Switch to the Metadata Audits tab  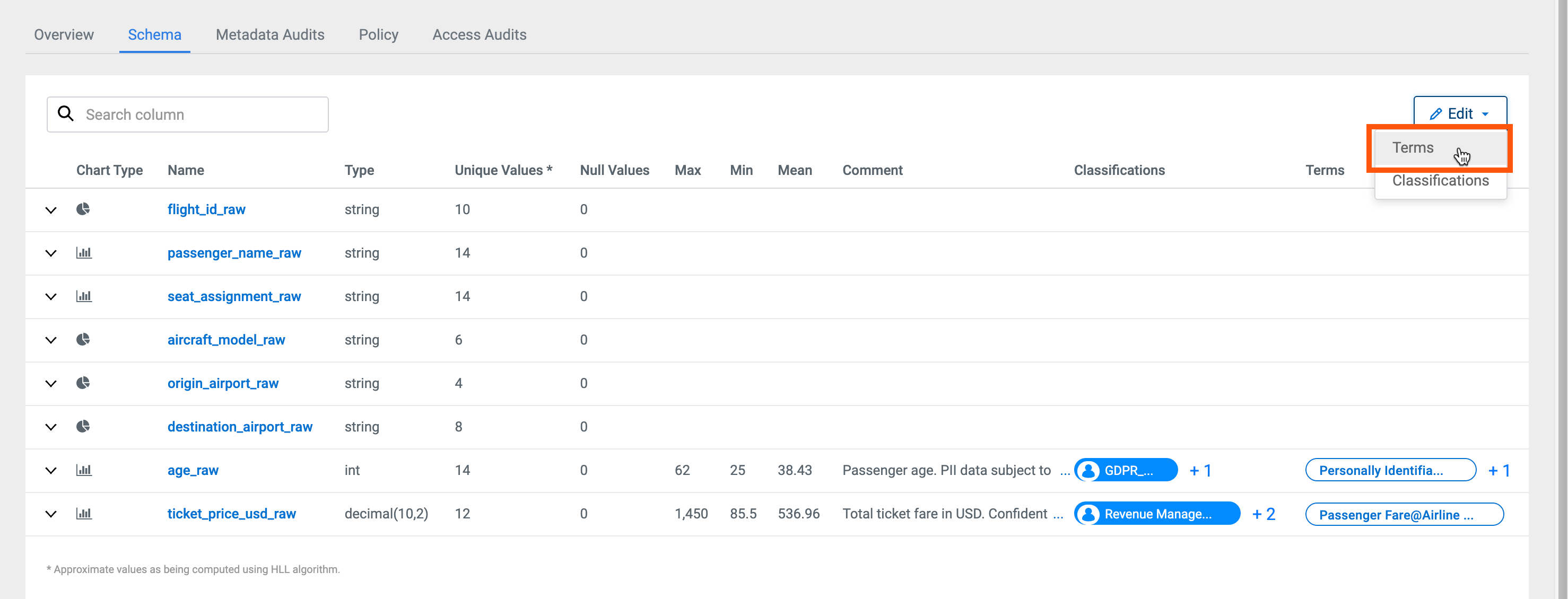pyautogui.click(x=269, y=34)
